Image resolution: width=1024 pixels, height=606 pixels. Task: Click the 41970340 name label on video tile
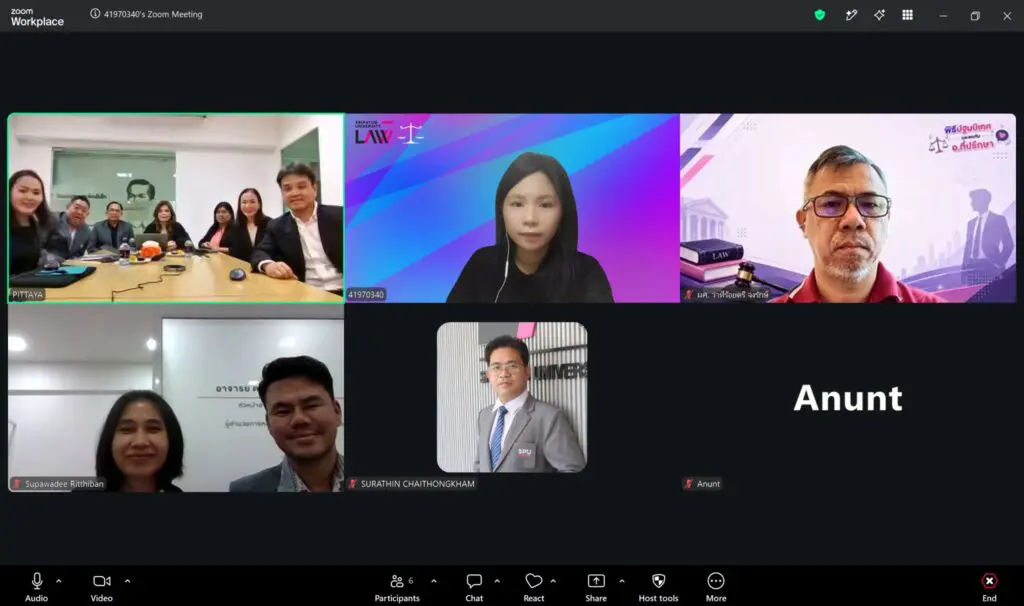click(x=366, y=295)
